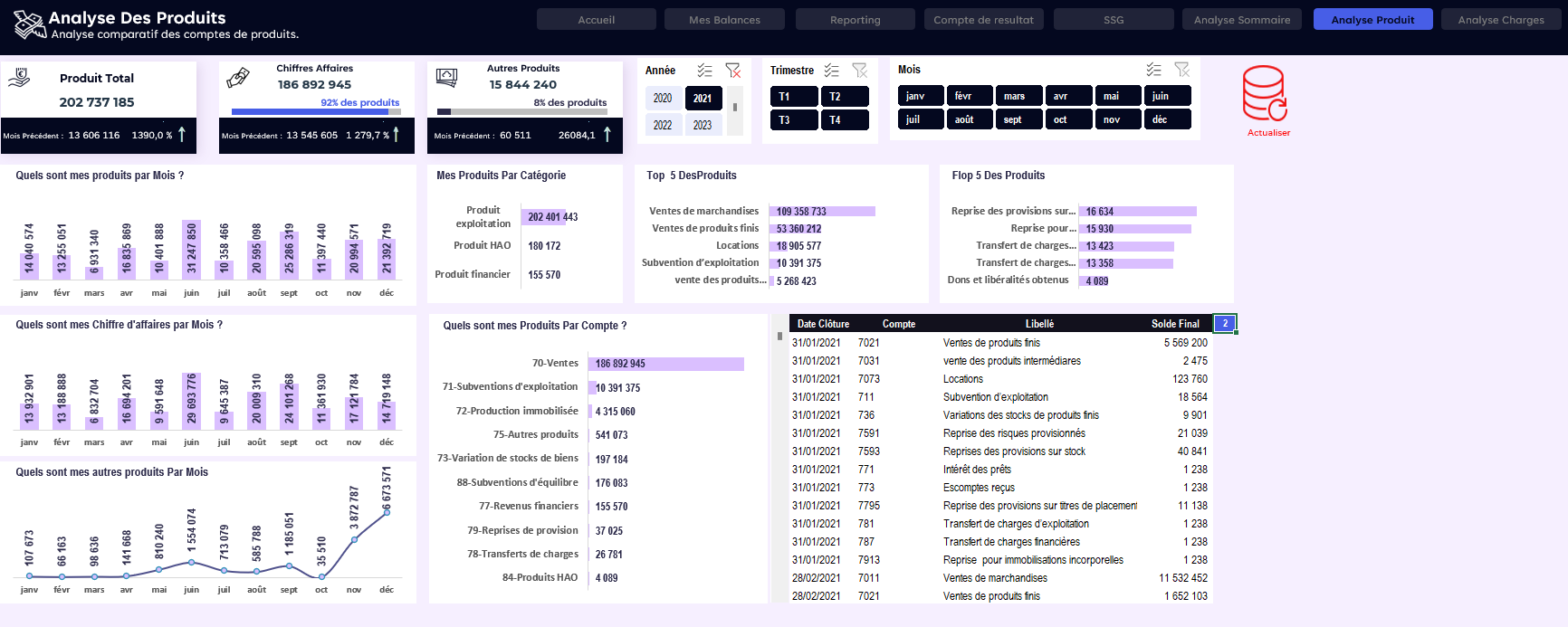
Task: Select year 2023 in Année slicer
Action: [x=703, y=125]
